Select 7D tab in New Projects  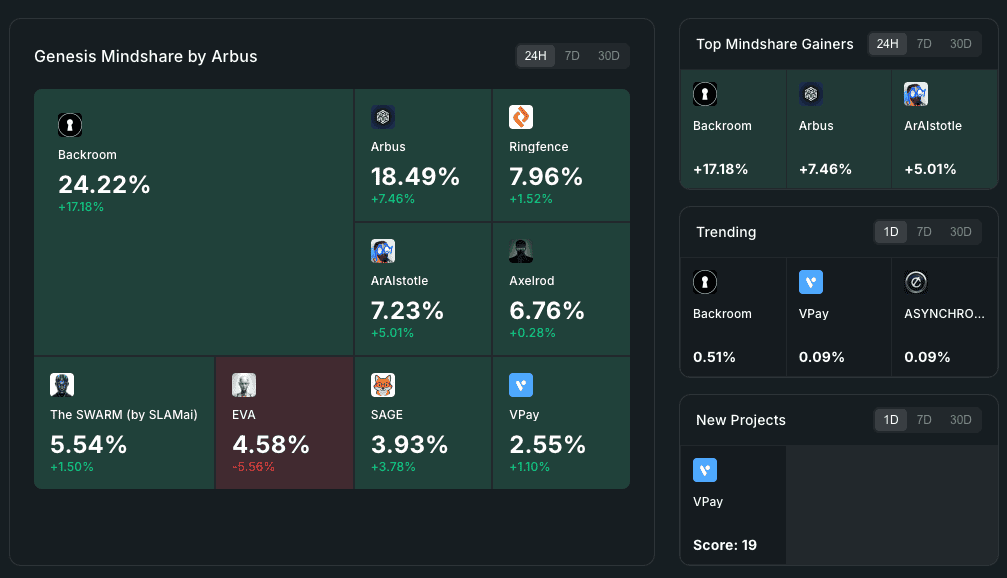click(x=924, y=420)
